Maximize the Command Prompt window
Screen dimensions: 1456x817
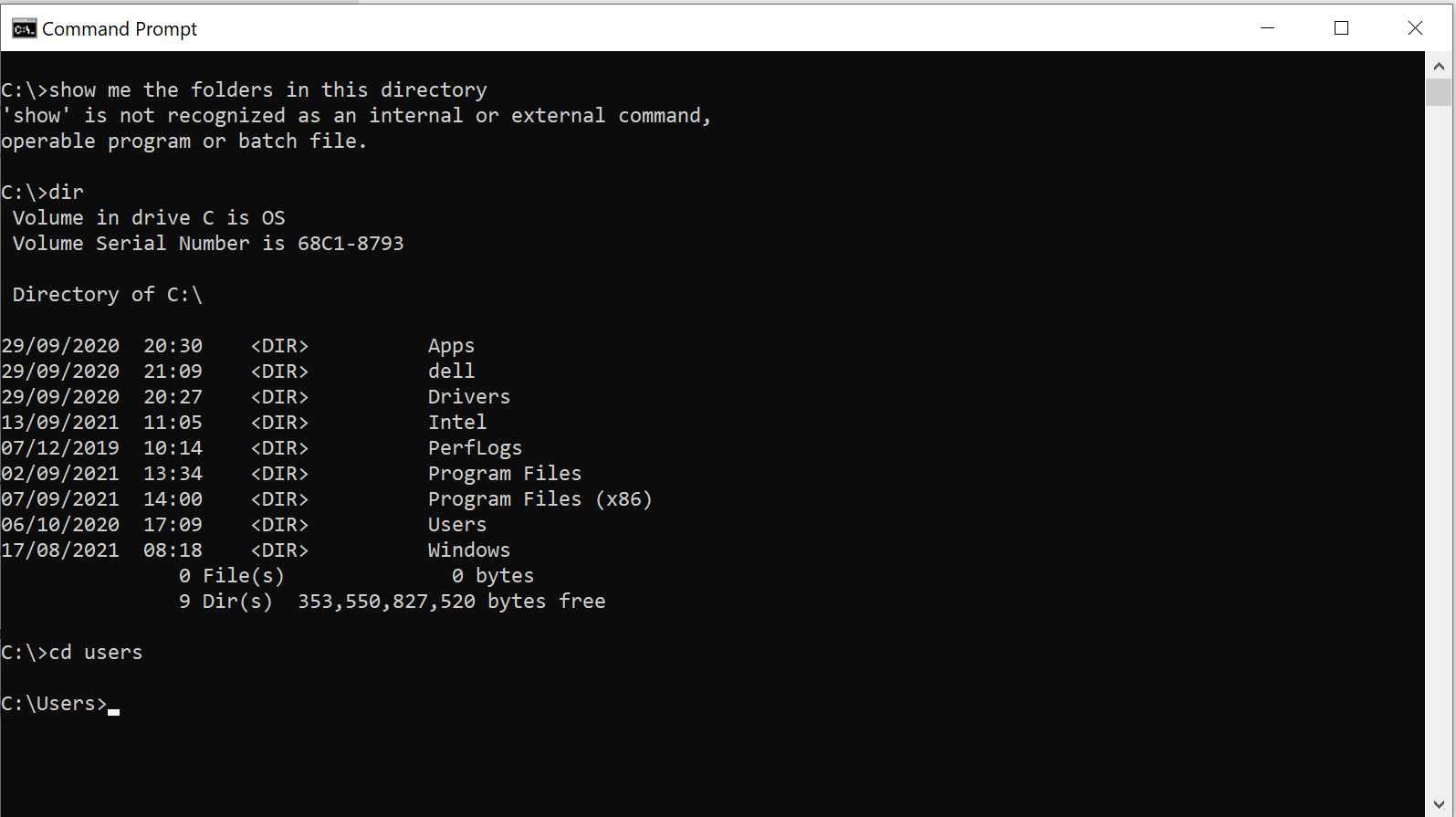pyautogui.click(x=1341, y=28)
